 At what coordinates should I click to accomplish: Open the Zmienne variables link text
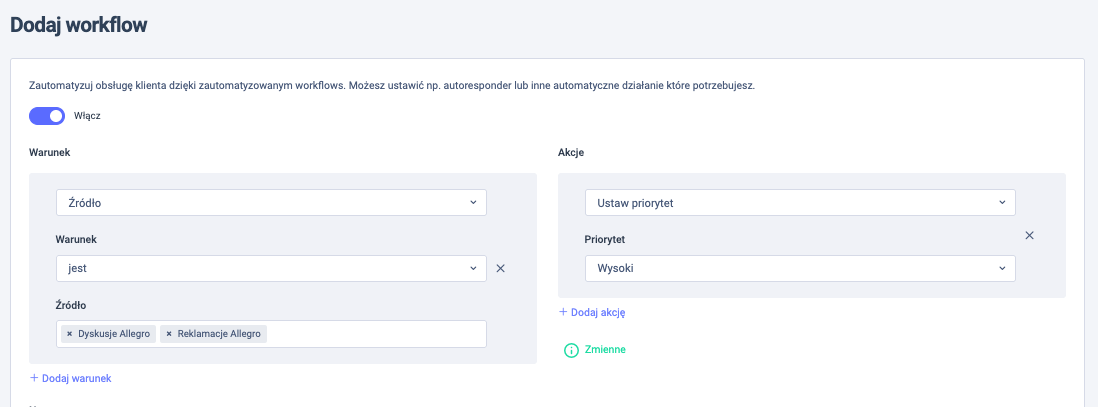click(605, 350)
